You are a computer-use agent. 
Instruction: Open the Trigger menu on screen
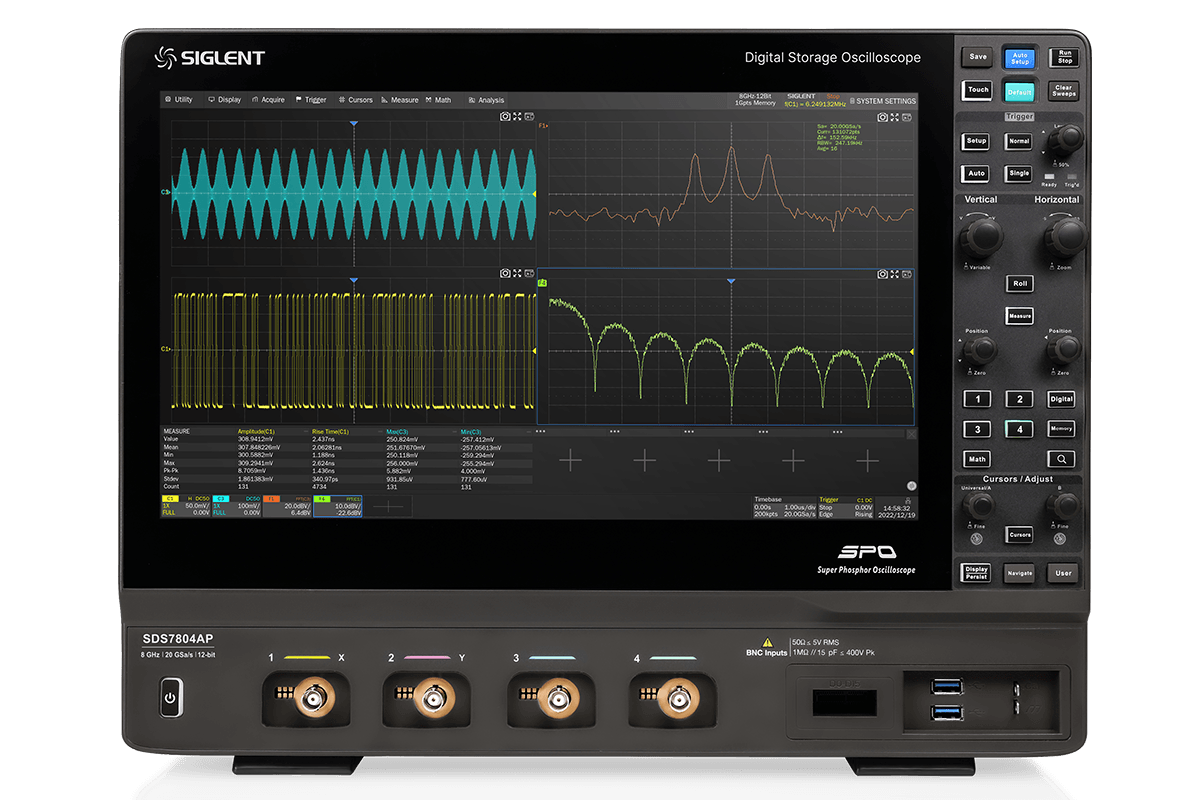point(311,100)
